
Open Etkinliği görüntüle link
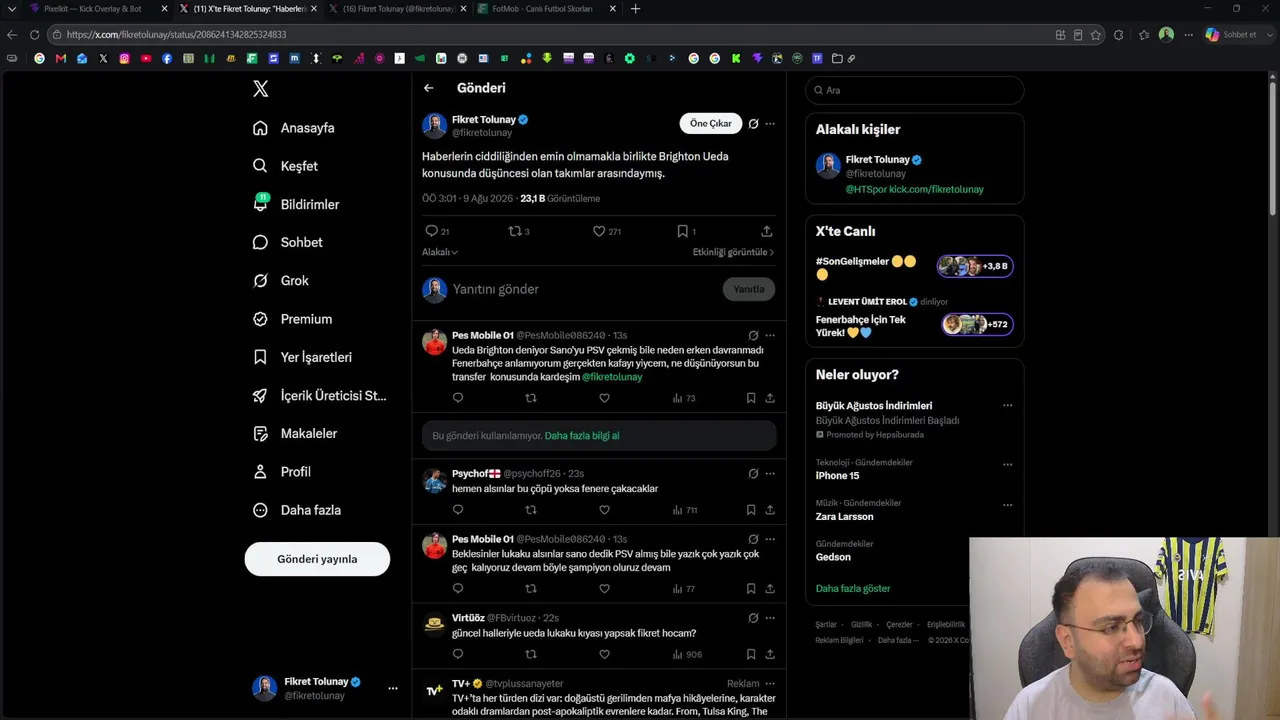pos(733,252)
